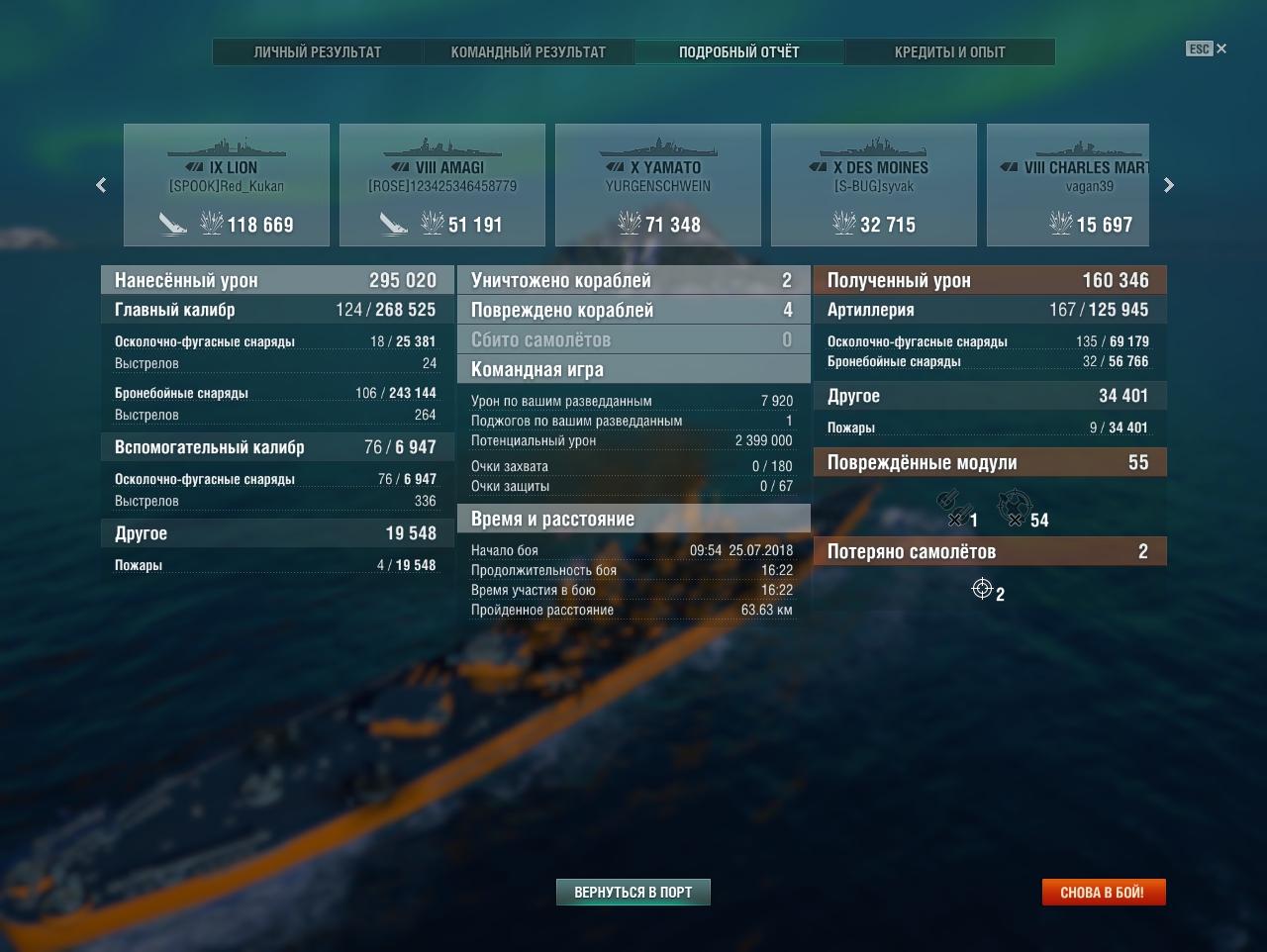Show next ships with right arrow
Image resolution: width=1267 pixels, height=952 pixels.
1169,185
